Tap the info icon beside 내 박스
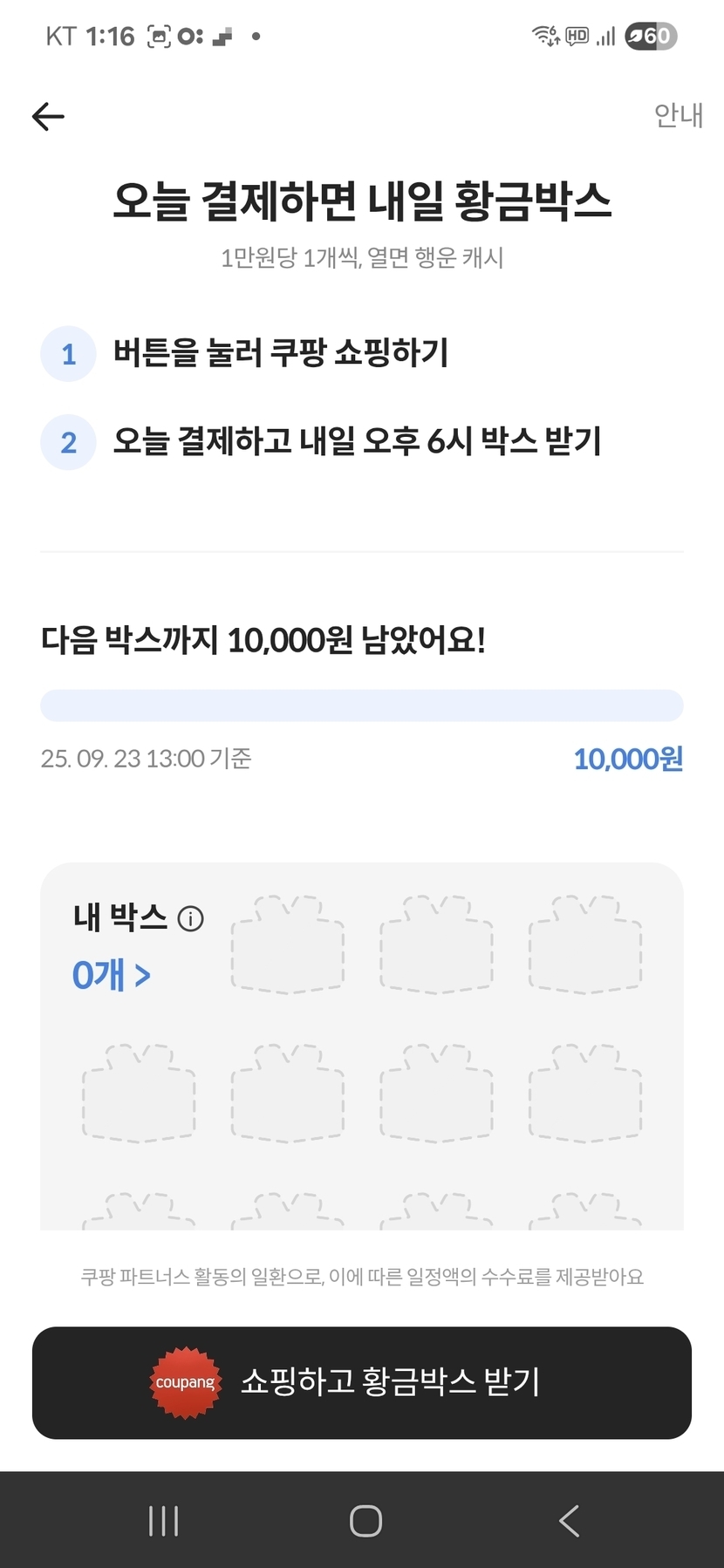 pyautogui.click(x=190, y=918)
